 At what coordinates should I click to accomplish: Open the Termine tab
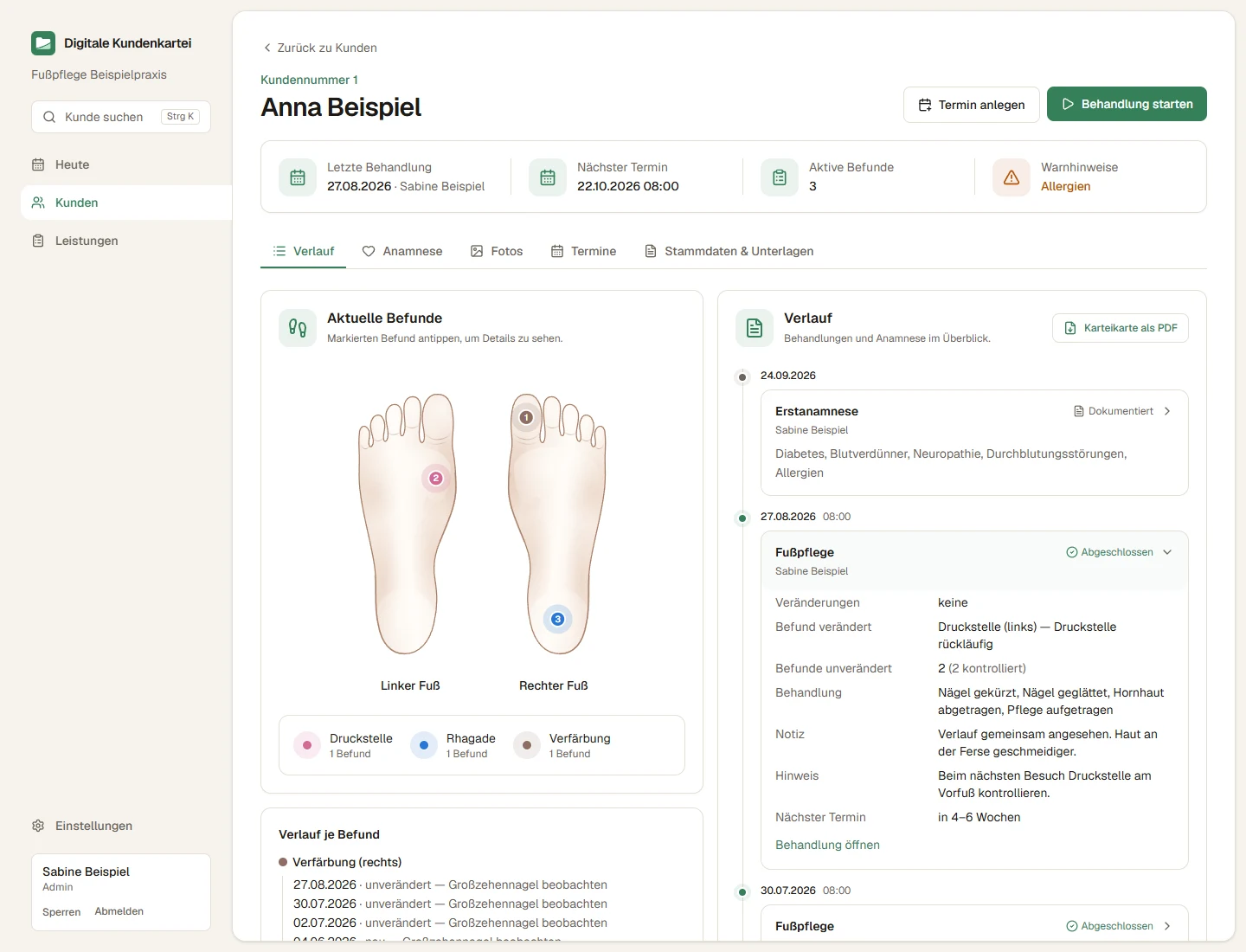pyautogui.click(x=584, y=251)
